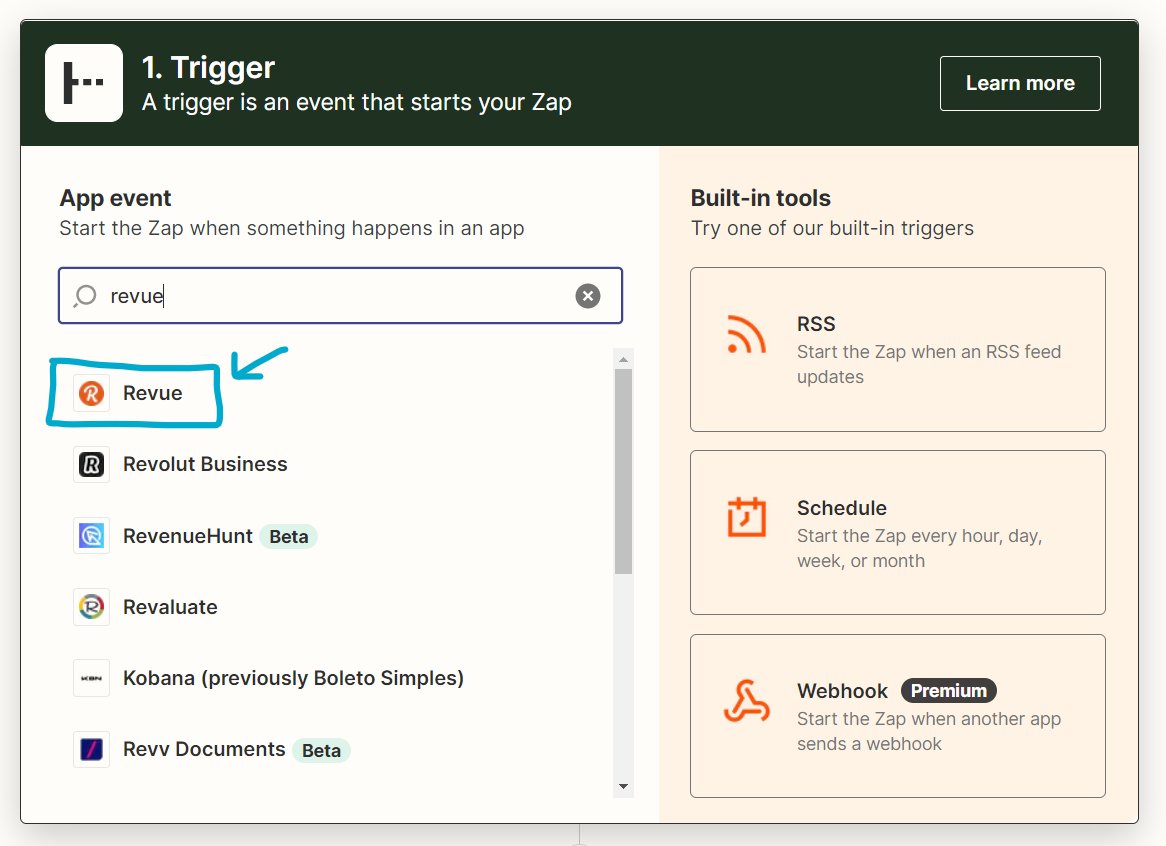Screen dimensions: 1166x846
Task: Focus the app search field containing revue
Action: point(340,296)
